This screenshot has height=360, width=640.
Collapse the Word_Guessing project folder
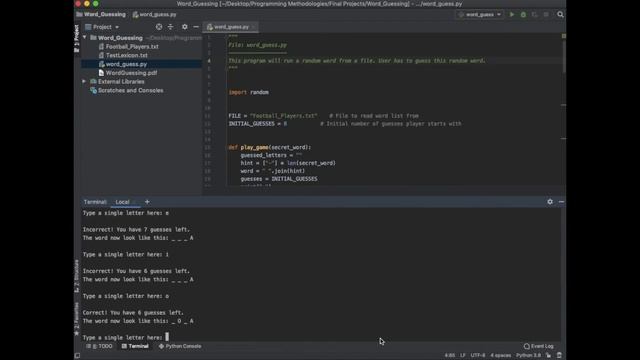(x=84, y=38)
